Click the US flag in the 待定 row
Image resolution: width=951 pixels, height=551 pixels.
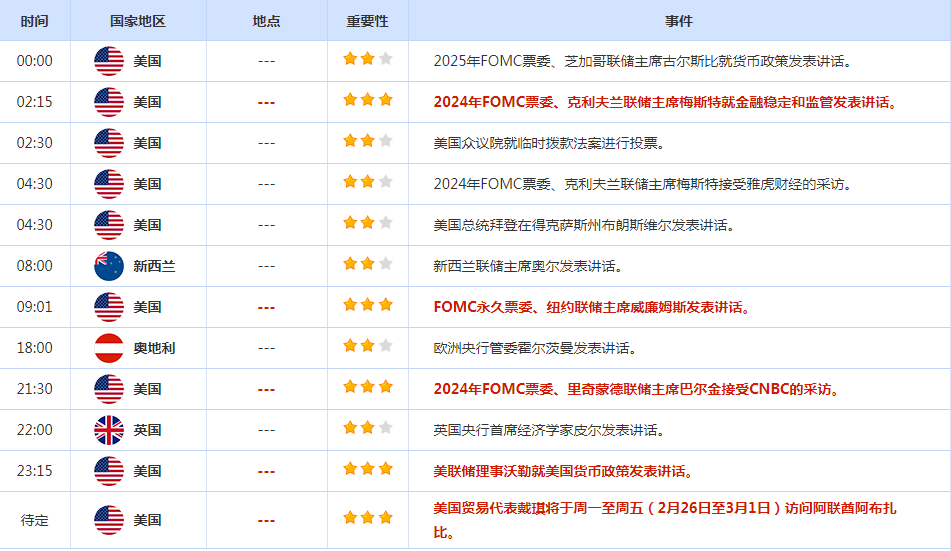click(x=109, y=520)
